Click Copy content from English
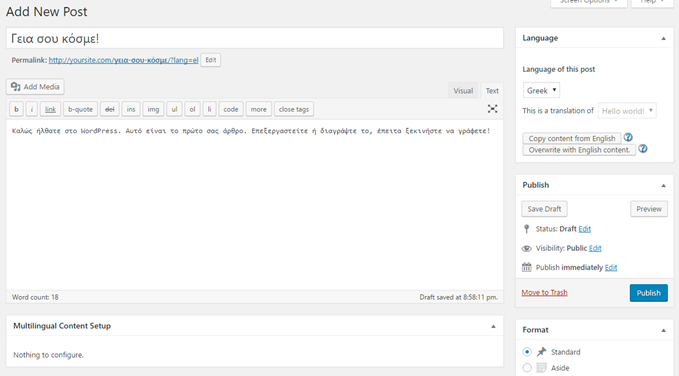The height and width of the screenshot is (376, 679). pyautogui.click(x=572, y=138)
